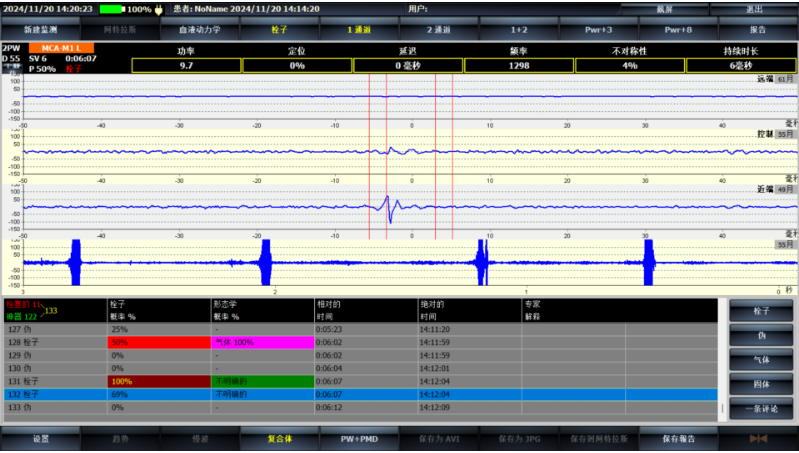Click the 远端 channel gain label
This screenshot has height=453, width=799.
click(x=785, y=79)
